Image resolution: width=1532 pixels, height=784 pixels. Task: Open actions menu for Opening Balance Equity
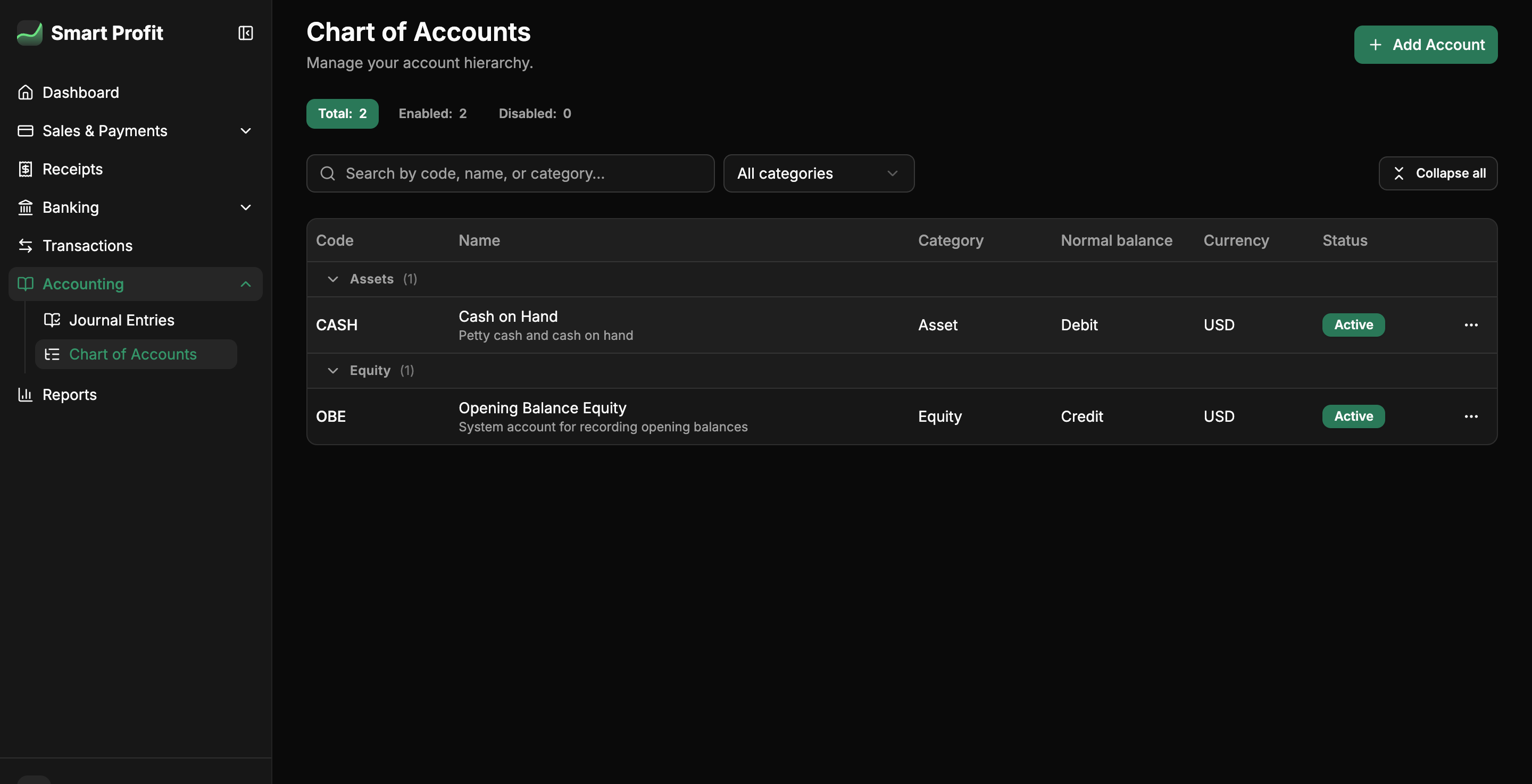coord(1471,416)
